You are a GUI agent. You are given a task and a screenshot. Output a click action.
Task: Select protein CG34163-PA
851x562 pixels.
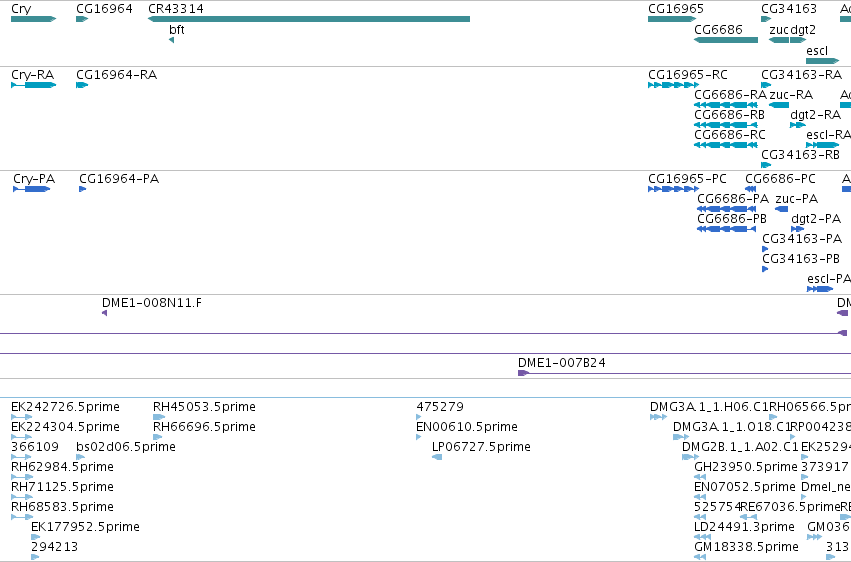point(802,239)
